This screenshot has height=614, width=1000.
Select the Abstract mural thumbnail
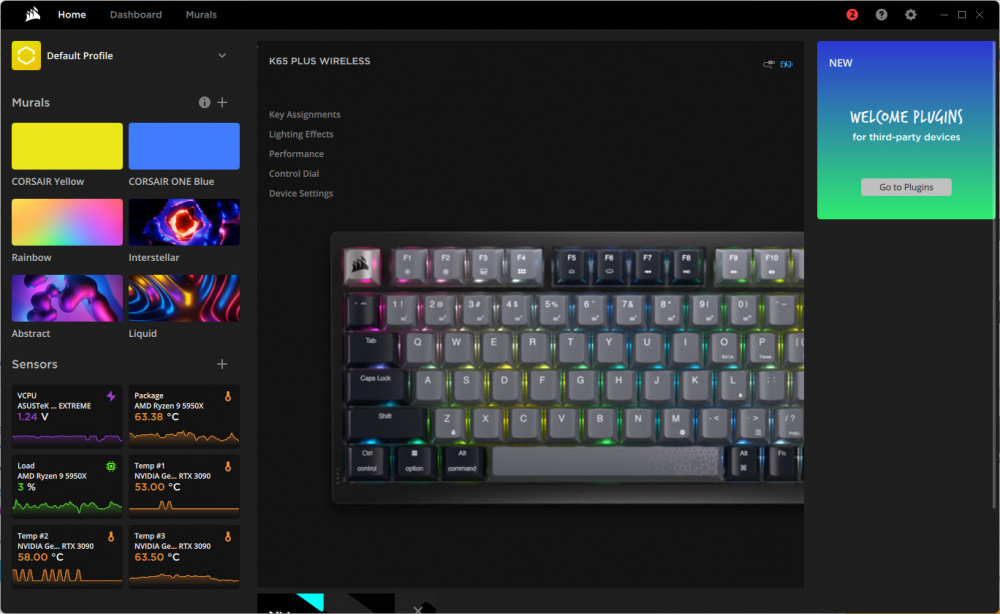pos(67,298)
